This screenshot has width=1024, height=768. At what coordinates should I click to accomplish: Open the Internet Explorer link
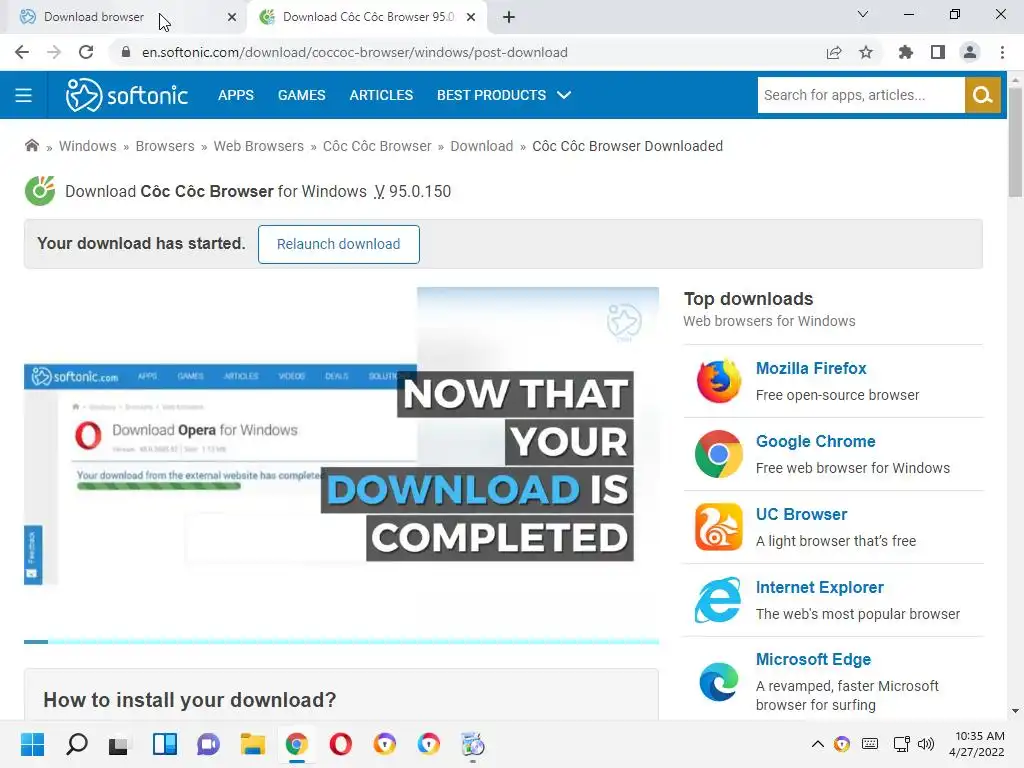pos(820,587)
